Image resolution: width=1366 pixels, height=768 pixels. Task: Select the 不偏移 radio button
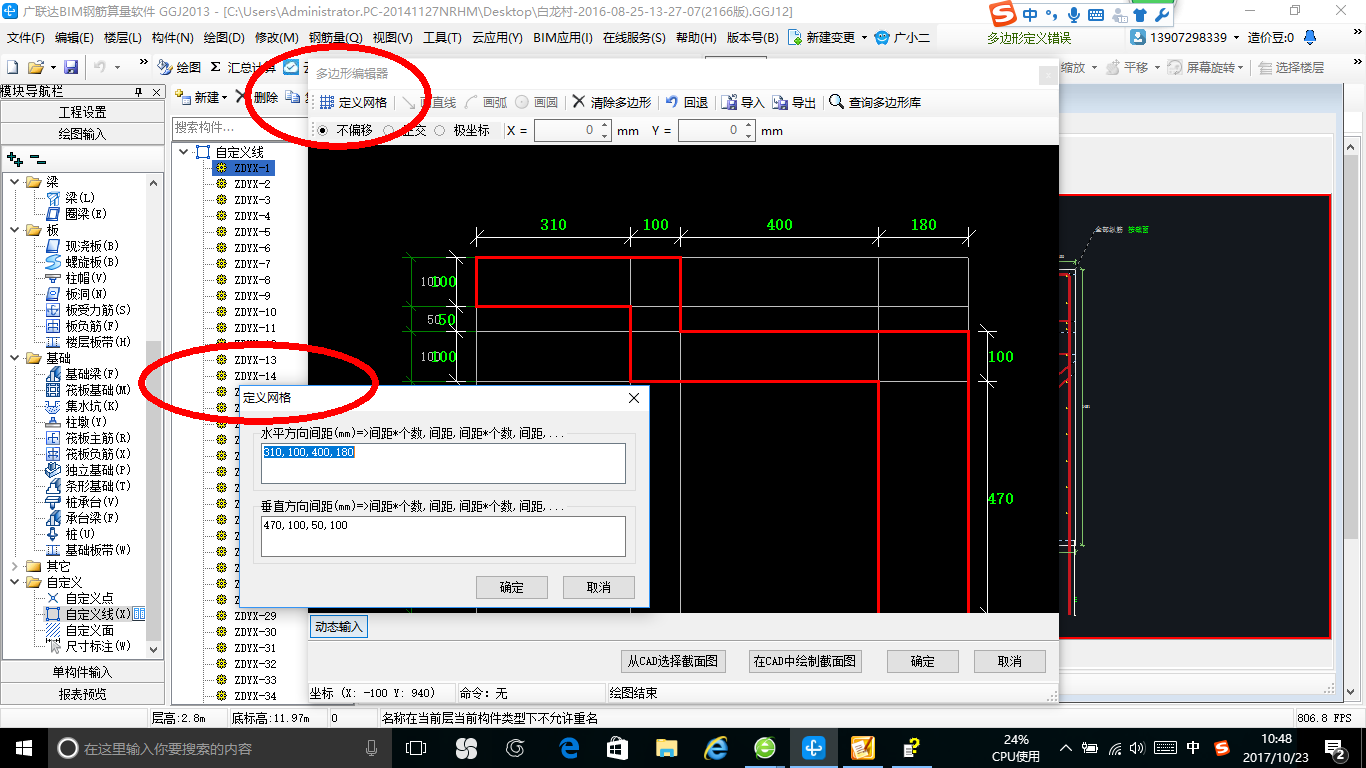click(322, 130)
